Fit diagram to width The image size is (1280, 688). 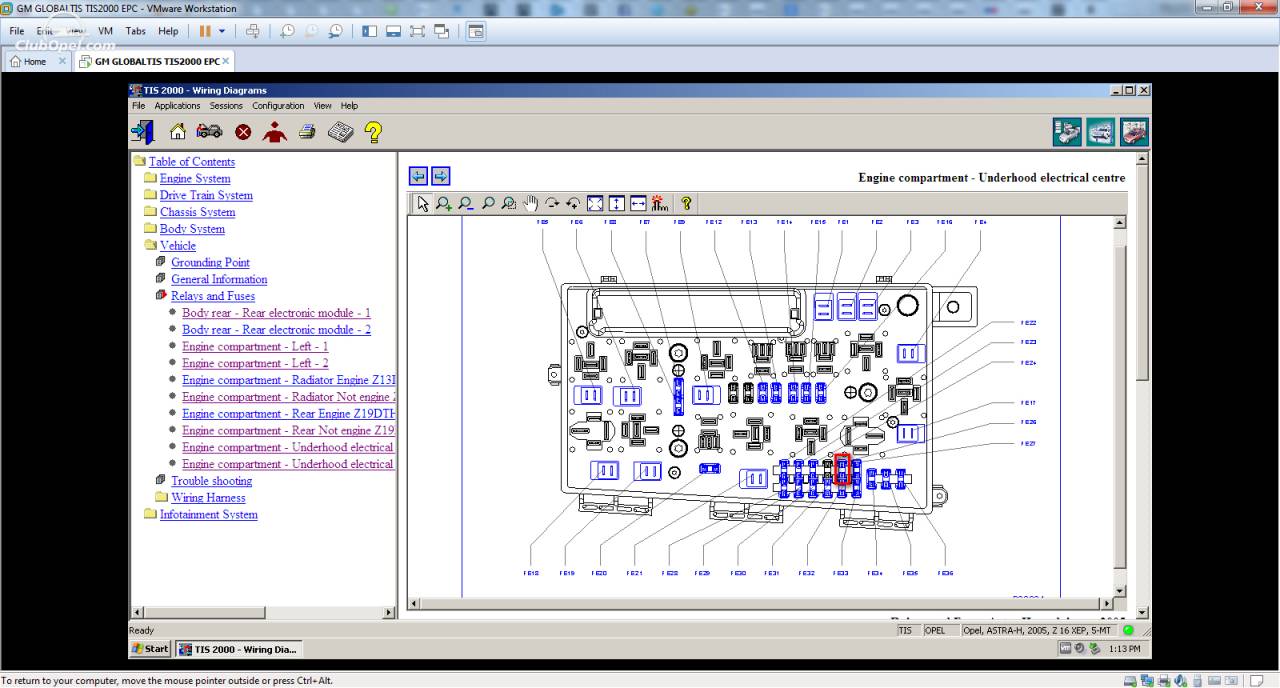point(638,203)
